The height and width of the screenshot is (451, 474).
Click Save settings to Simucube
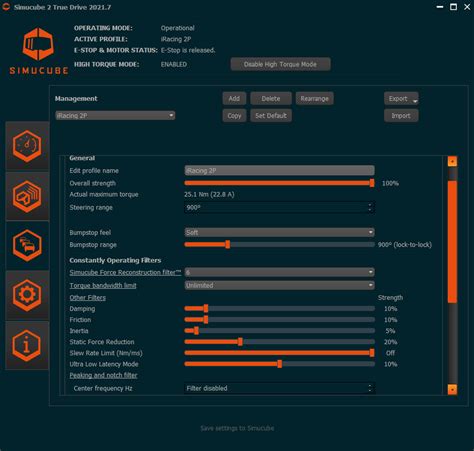237,428
